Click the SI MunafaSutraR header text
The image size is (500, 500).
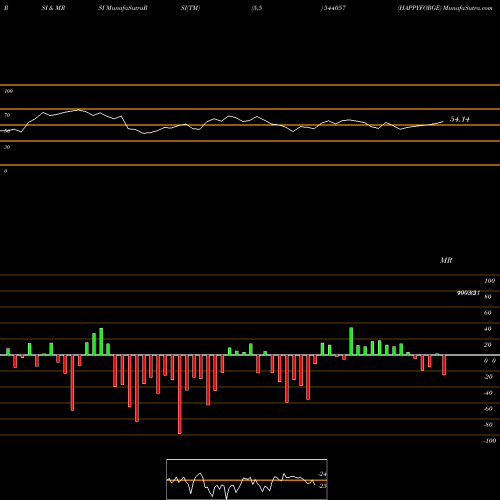tap(123, 8)
